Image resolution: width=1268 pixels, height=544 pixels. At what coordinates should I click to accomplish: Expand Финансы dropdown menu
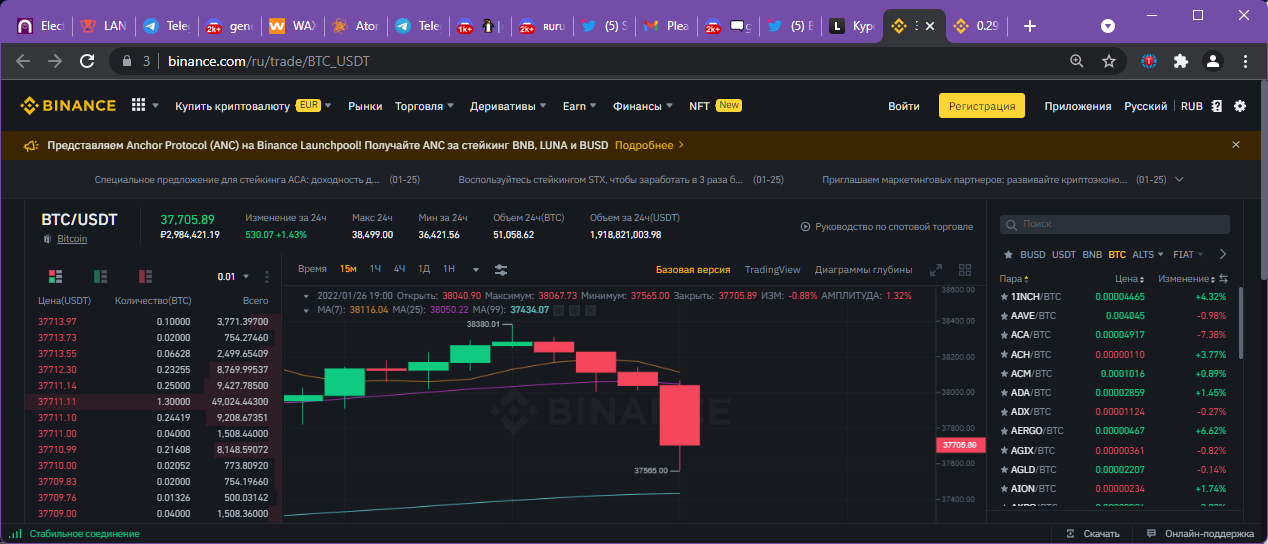tap(644, 106)
